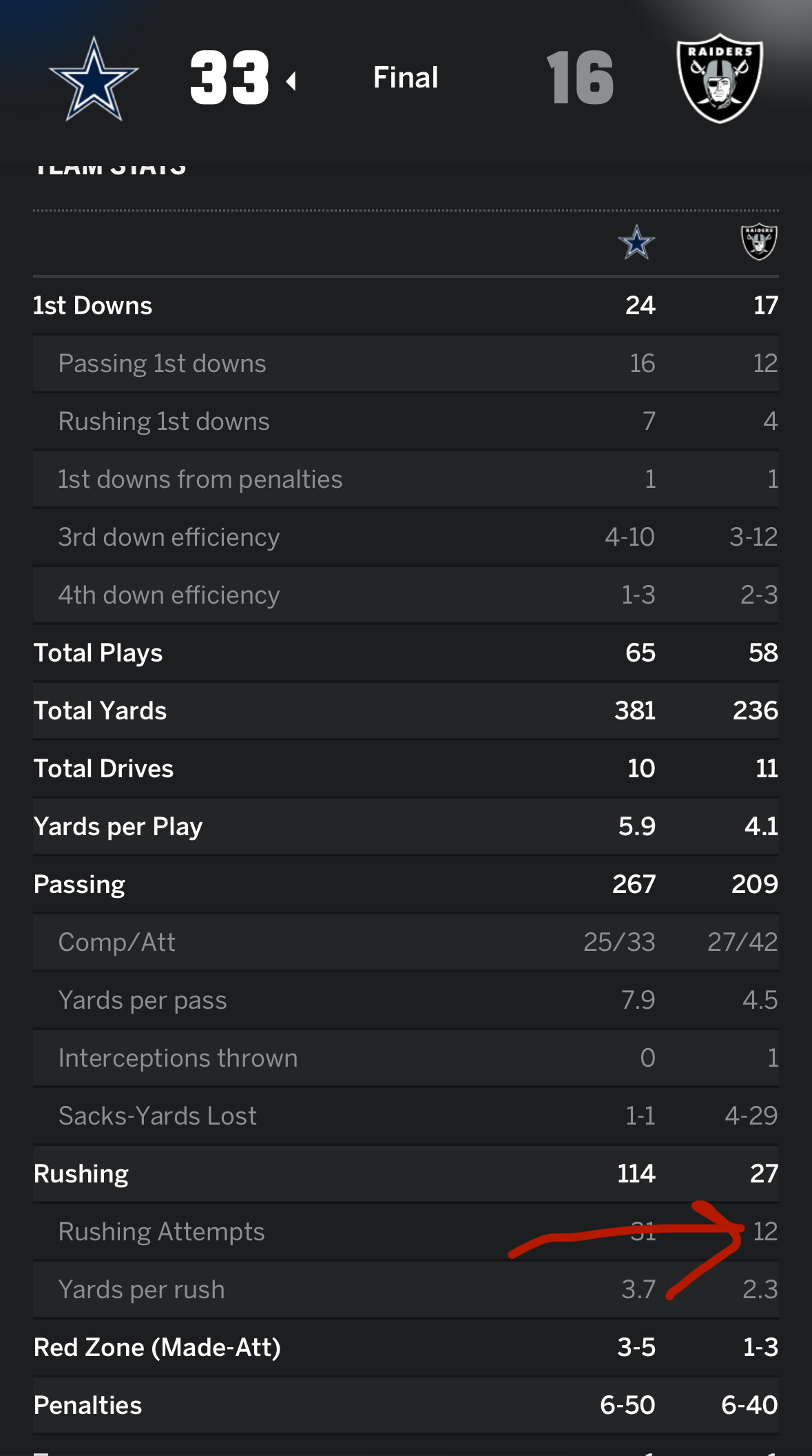Image resolution: width=812 pixels, height=1456 pixels.
Task: Tap the "Yards per Play" label
Action: tap(118, 827)
